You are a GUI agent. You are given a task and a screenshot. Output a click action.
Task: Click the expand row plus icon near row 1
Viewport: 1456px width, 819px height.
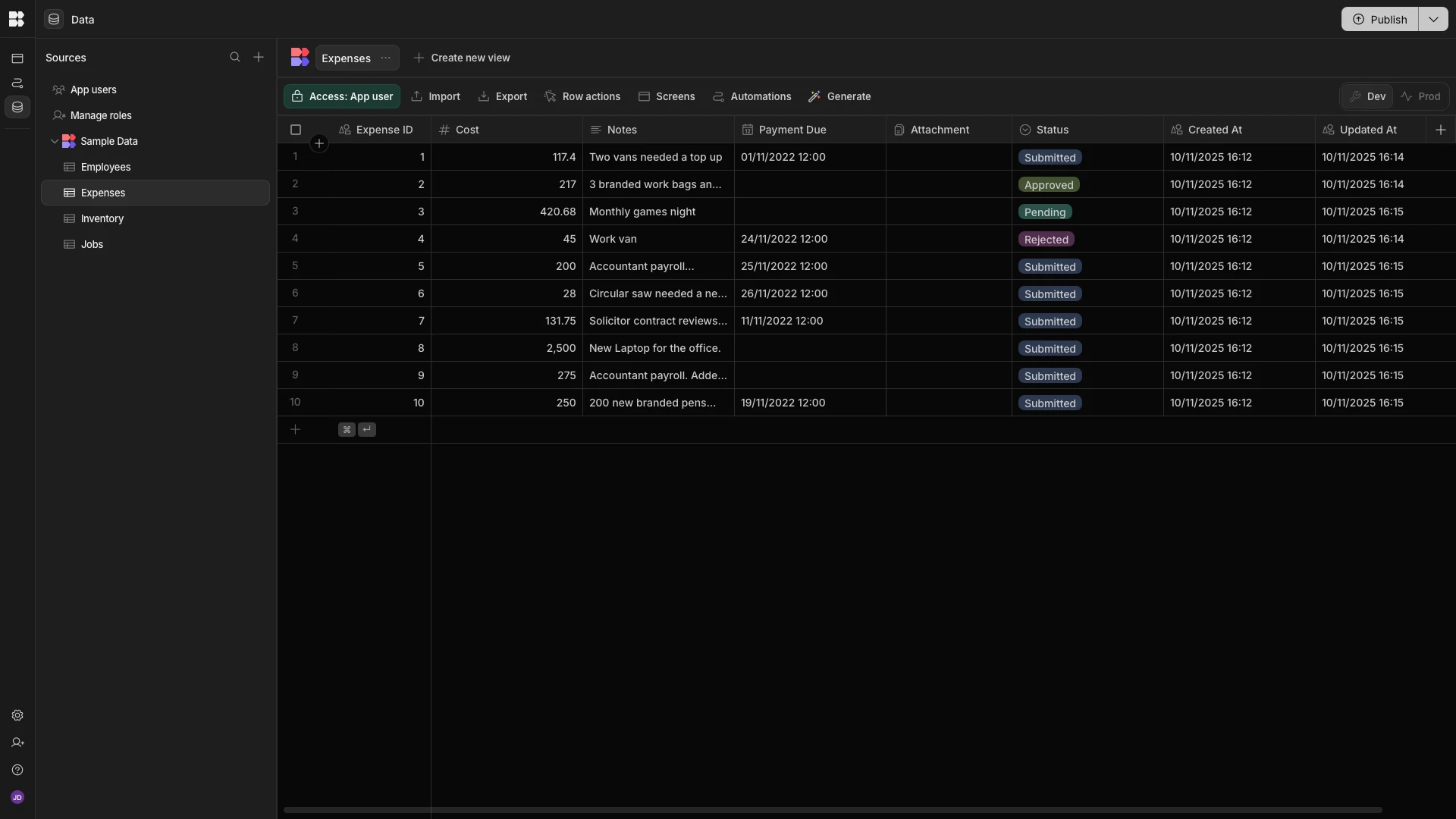point(319,143)
